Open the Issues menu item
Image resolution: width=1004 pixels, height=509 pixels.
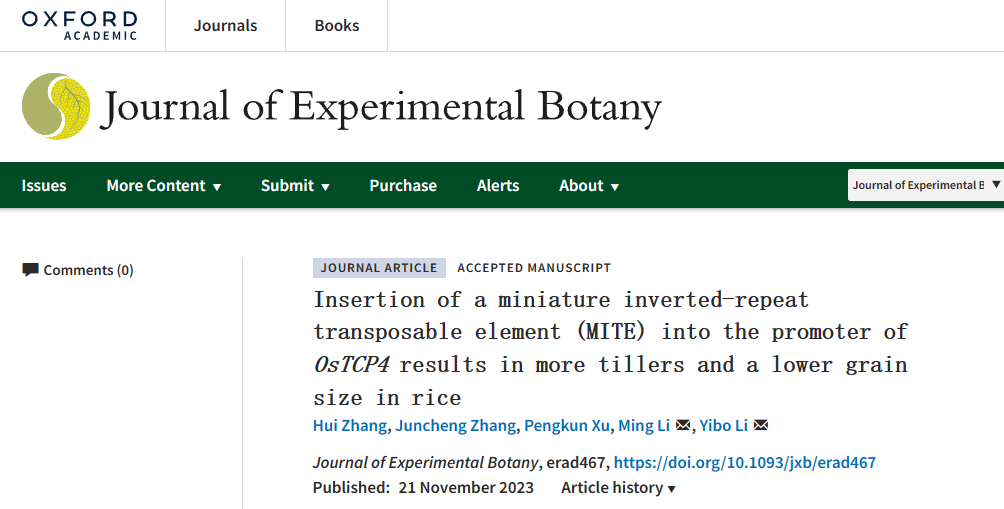tap(44, 186)
